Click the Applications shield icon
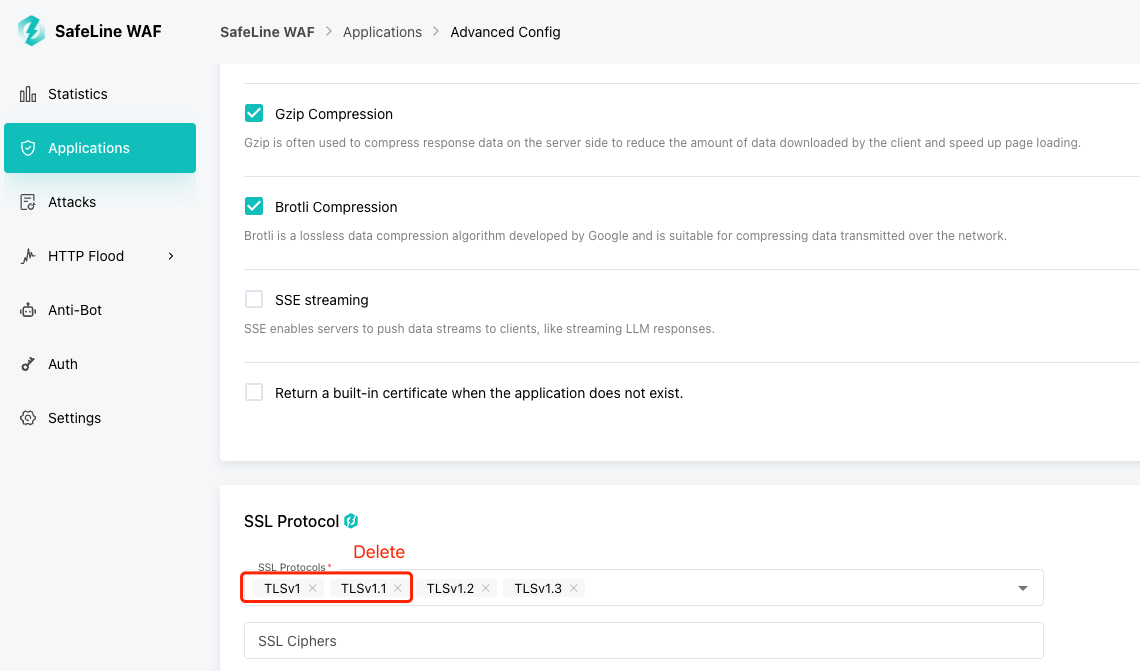The width and height of the screenshot is (1140, 671). click(28, 148)
